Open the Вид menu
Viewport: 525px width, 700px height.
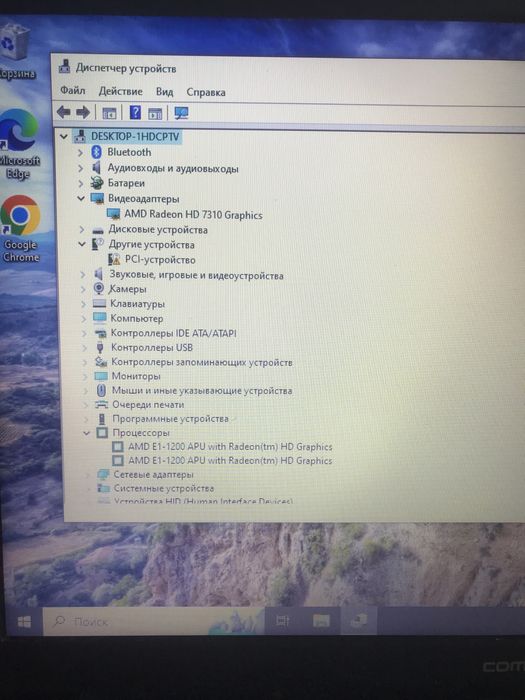[x=164, y=92]
